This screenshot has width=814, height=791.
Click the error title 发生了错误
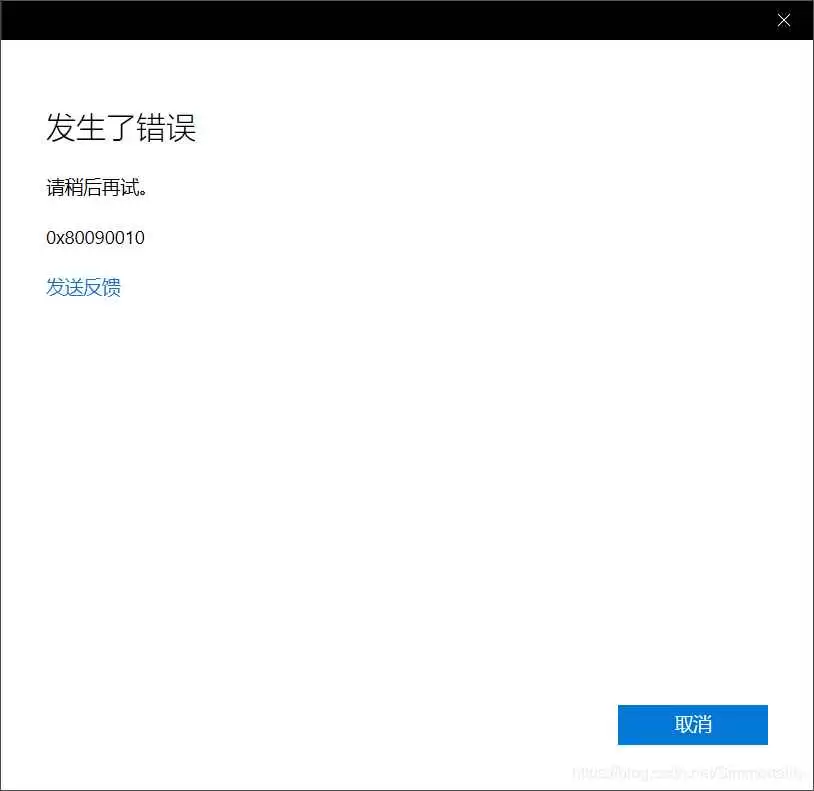tap(120, 129)
